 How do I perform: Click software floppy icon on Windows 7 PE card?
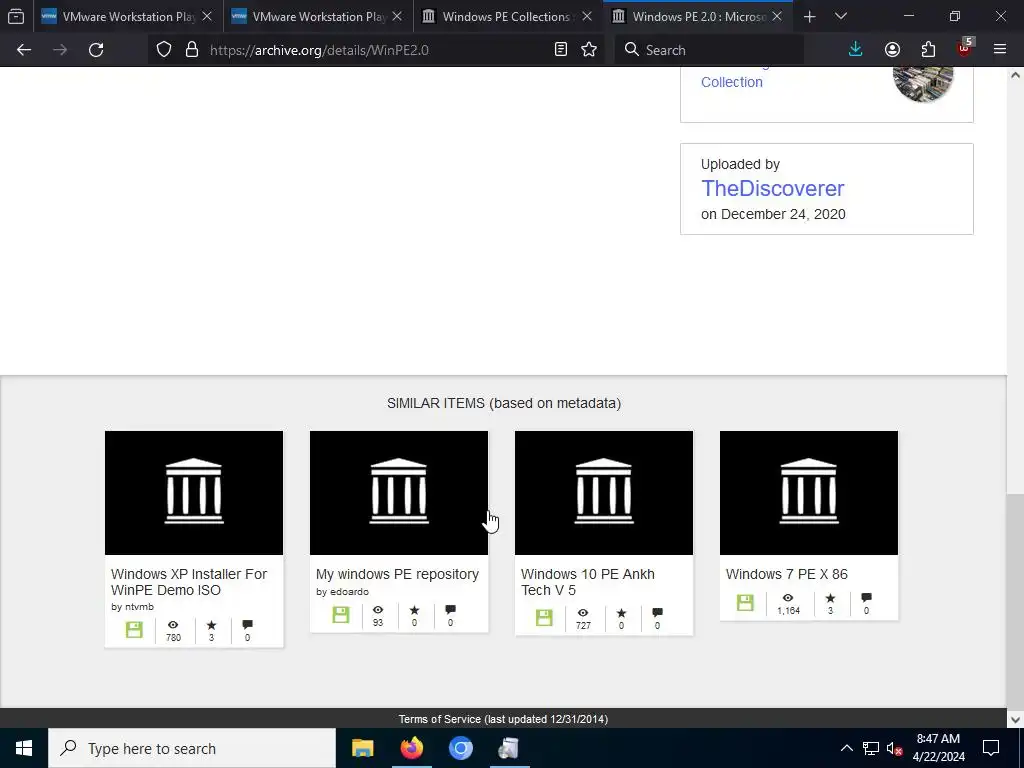point(745,602)
